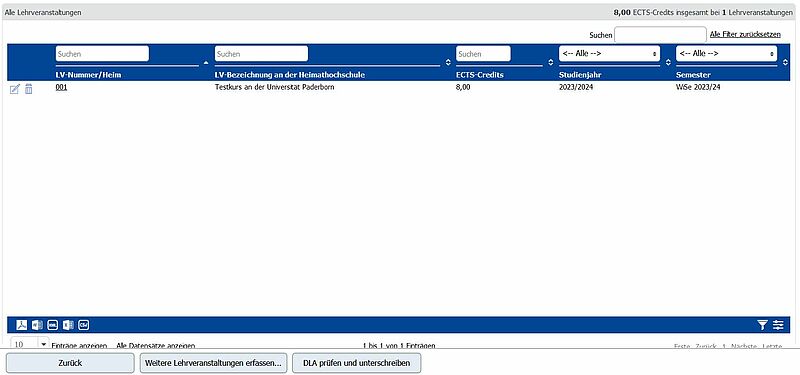Focus the ECTS-Credits search box
This screenshot has height=375, width=800.
coord(483,54)
